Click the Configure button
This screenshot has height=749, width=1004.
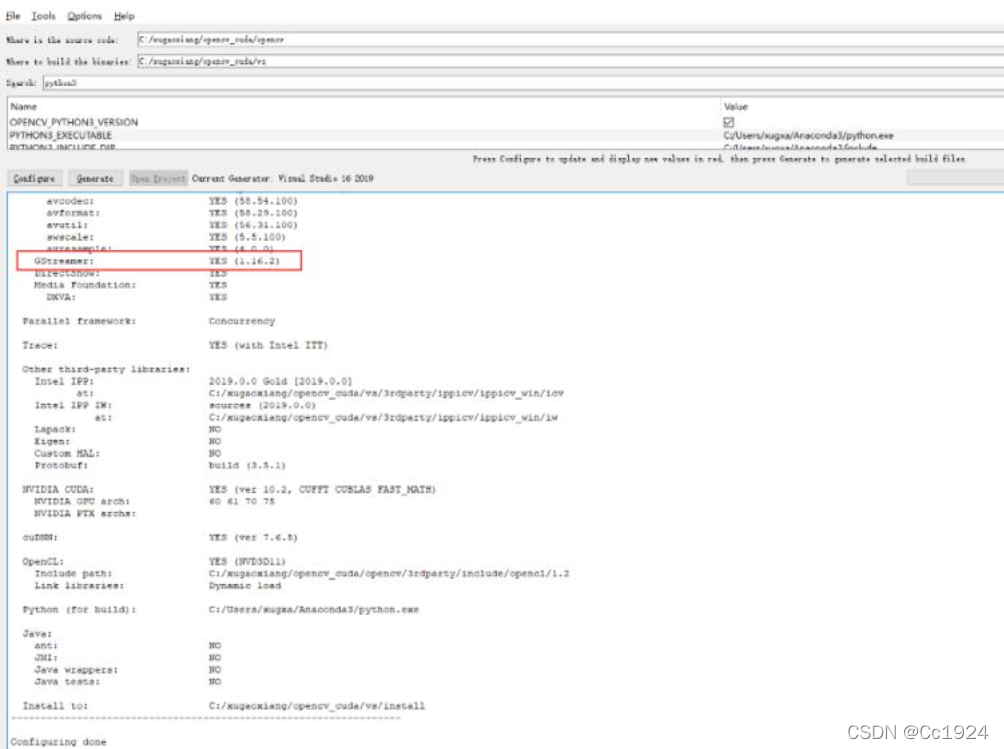point(36,180)
